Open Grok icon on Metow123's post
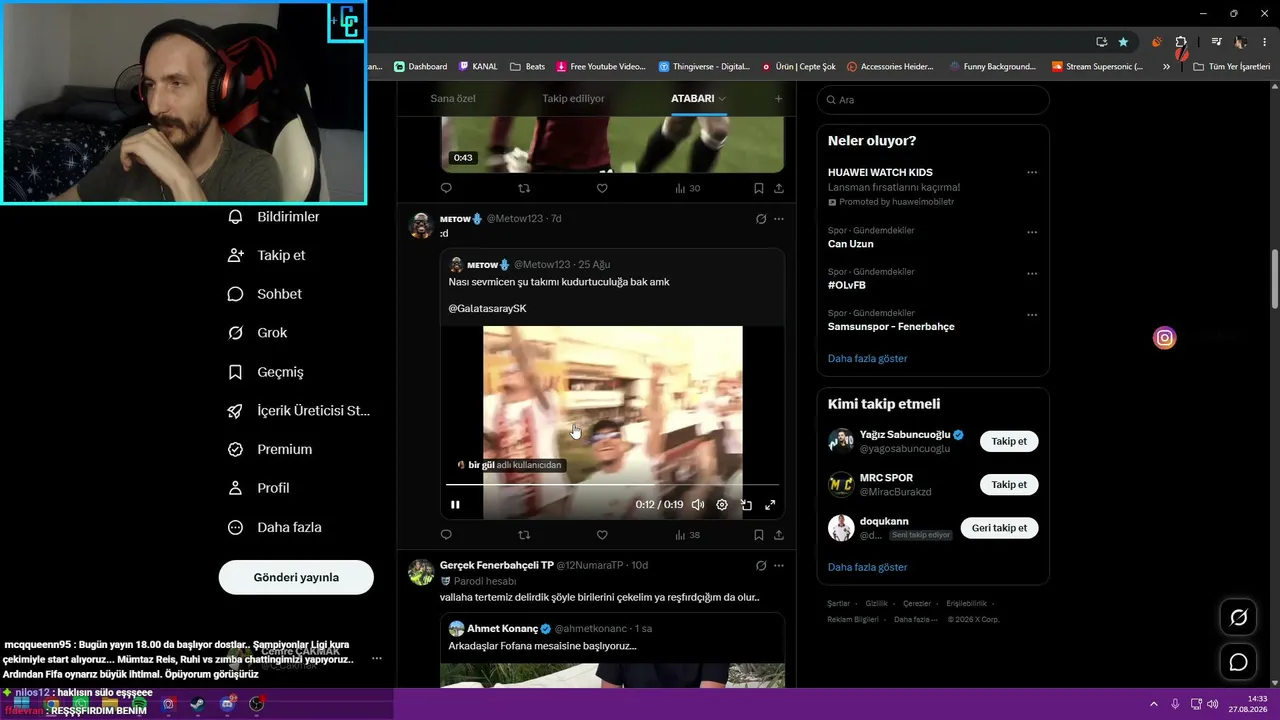The image size is (1280, 720). click(761, 219)
